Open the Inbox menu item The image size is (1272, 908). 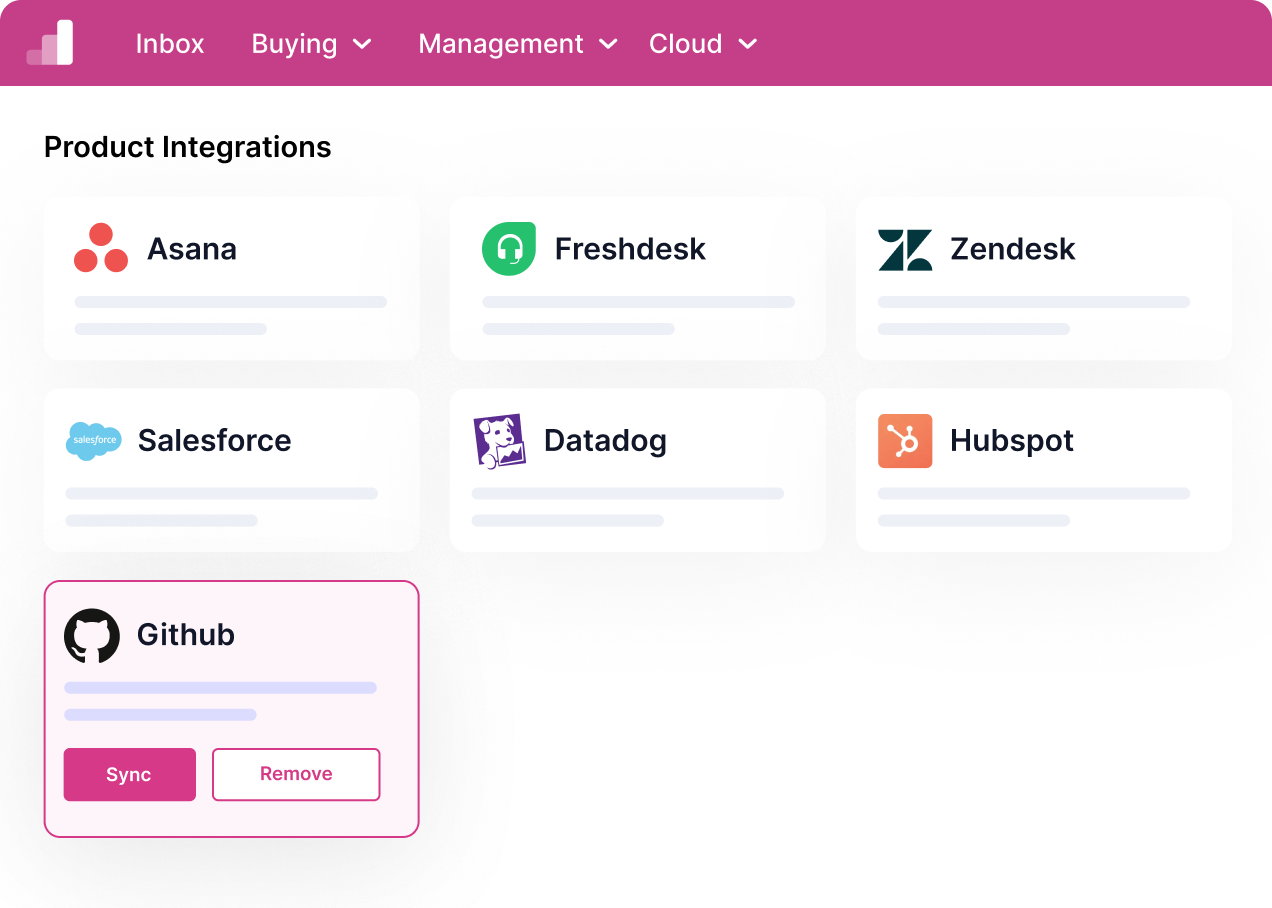point(170,44)
